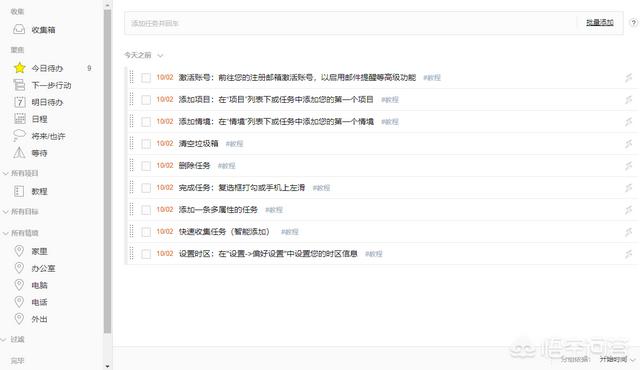Mark 清空垃圾箱 task as complete
This screenshot has width=640, height=370.
(x=146, y=144)
